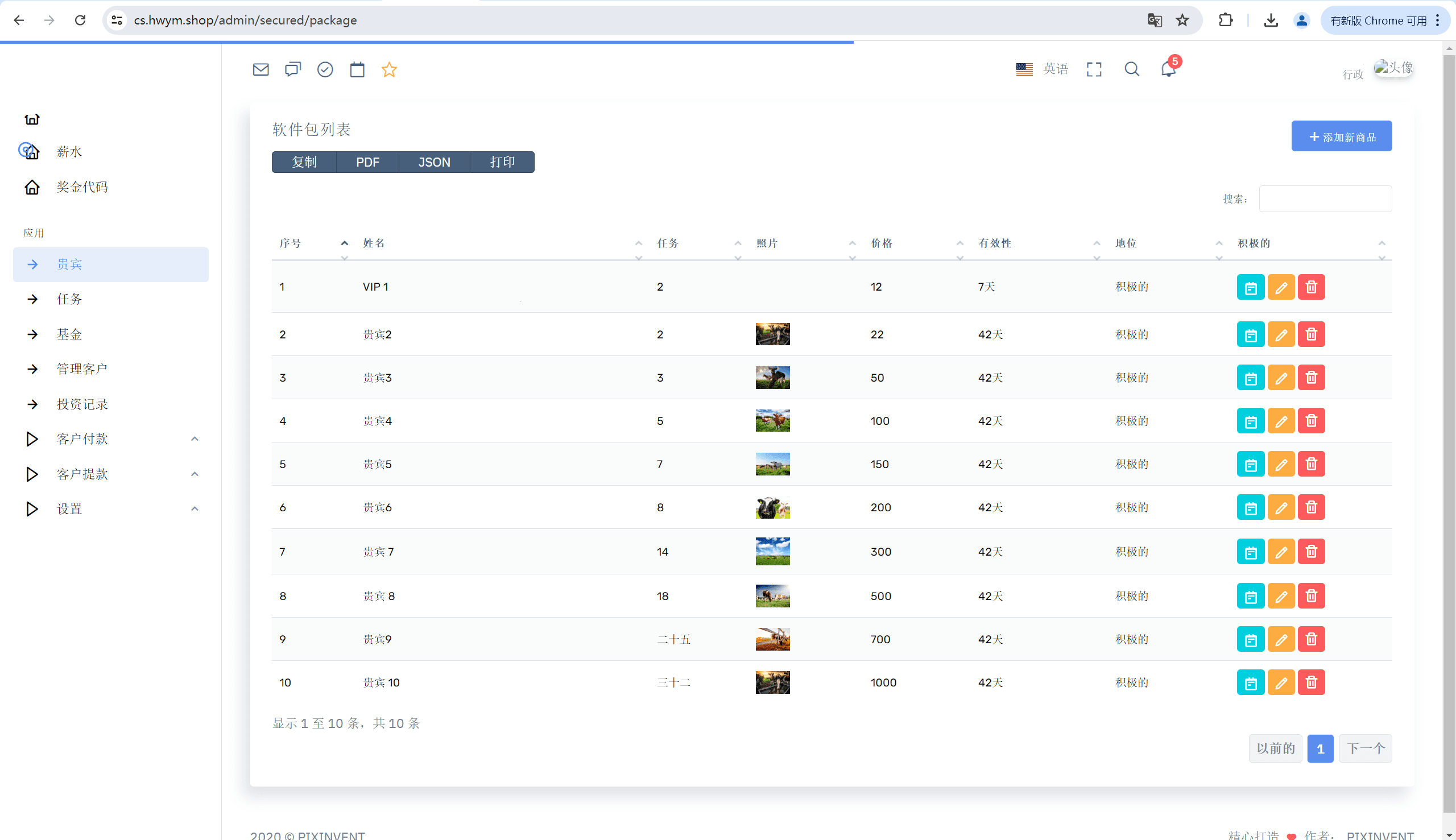Select 投资记录 sidebar item
Viewport: 1456px width, 840px height.
[82, 404]
